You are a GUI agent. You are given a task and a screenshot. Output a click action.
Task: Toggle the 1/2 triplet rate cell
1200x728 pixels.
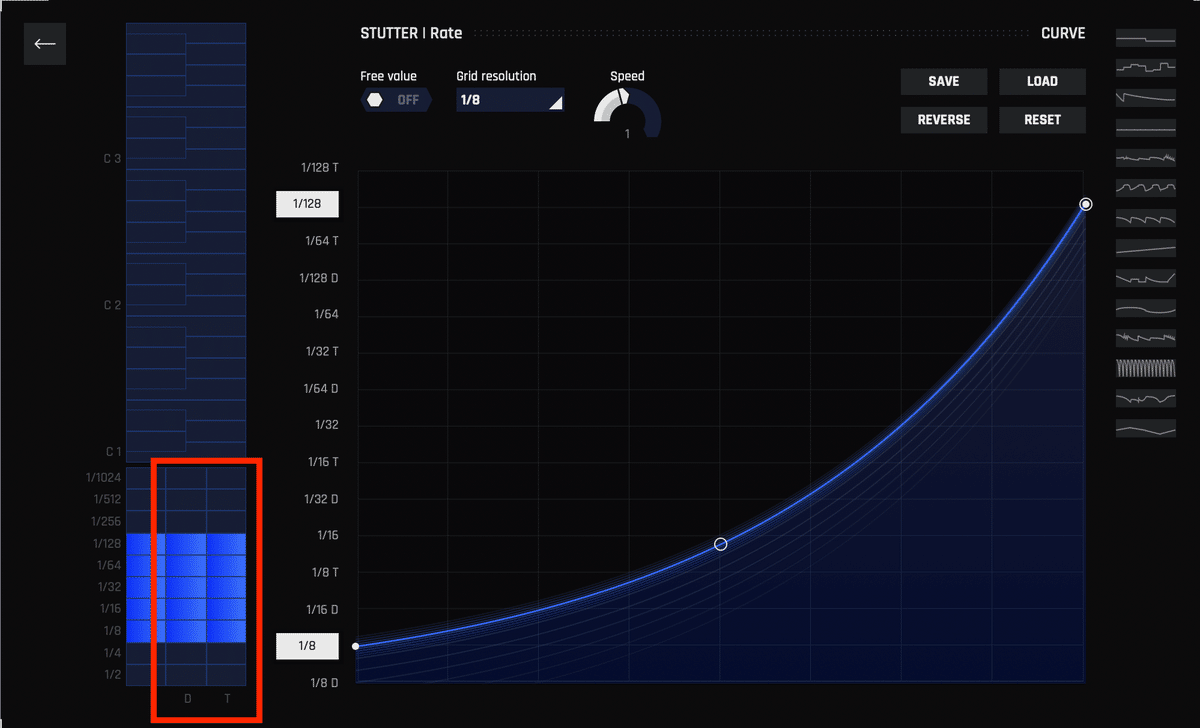point(226,675)
